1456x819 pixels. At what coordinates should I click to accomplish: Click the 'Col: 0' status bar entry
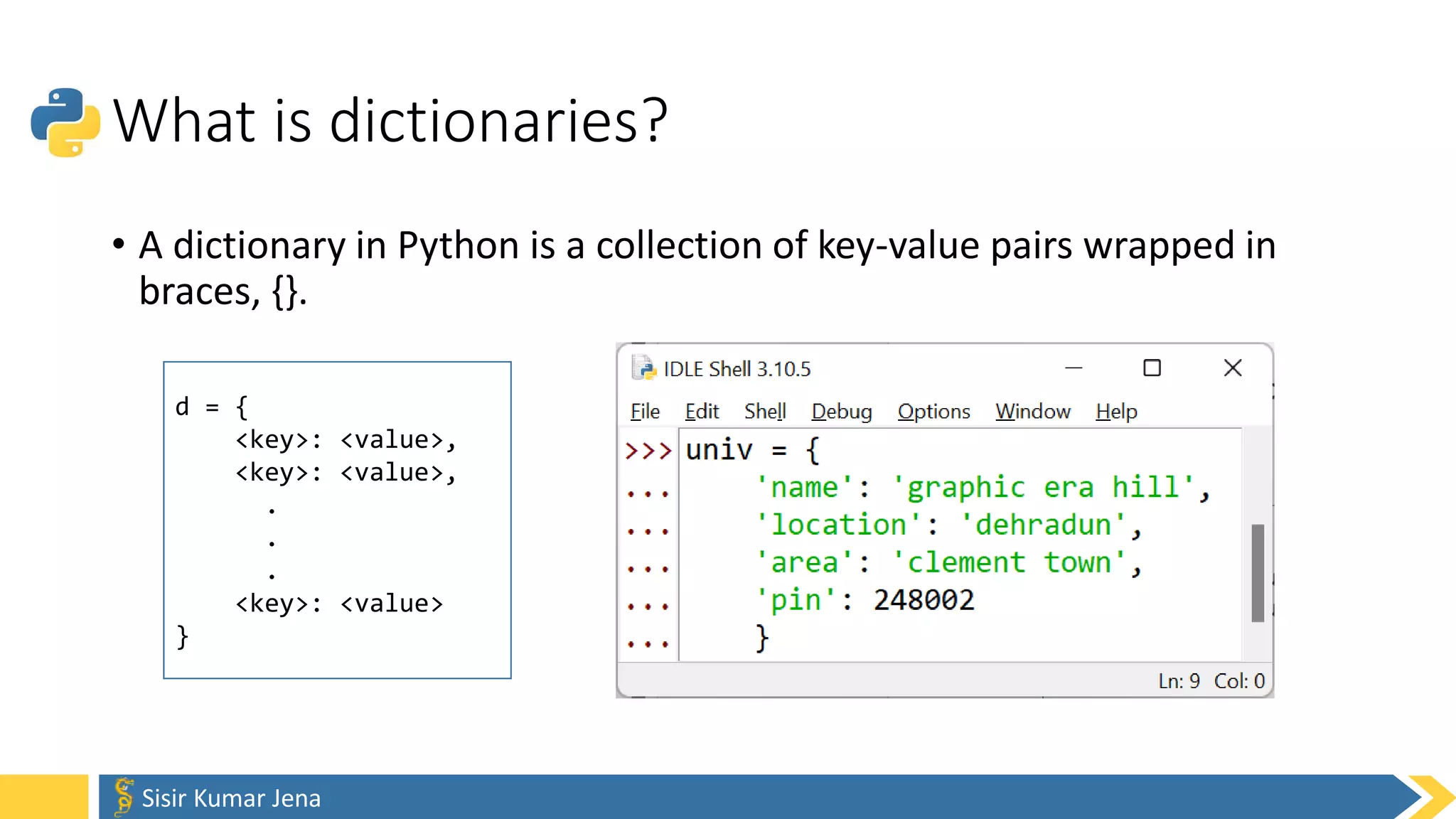(x=1239, y=681)
